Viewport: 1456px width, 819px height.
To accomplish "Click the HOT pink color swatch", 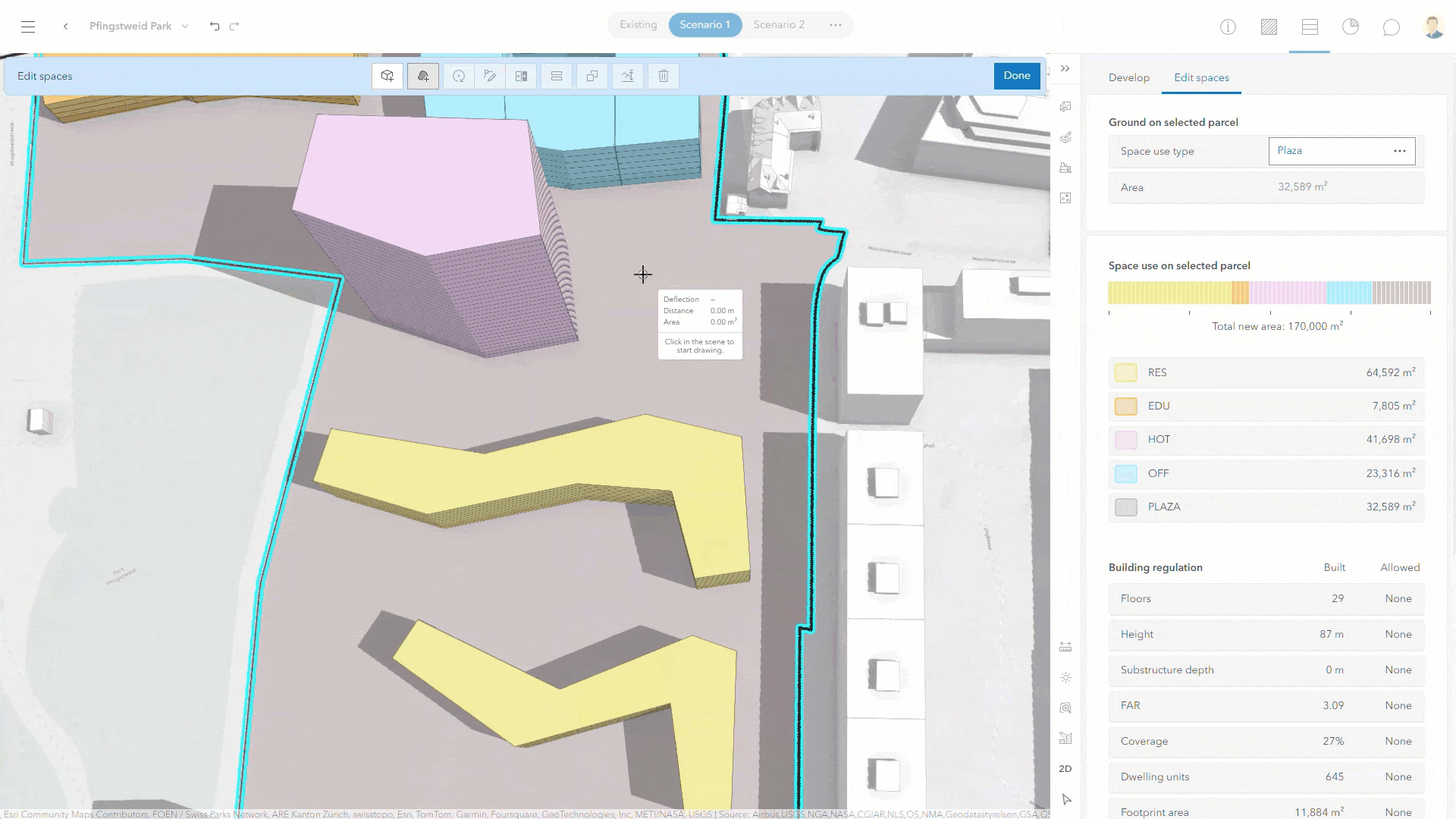I will click(x=1125, y=440).
